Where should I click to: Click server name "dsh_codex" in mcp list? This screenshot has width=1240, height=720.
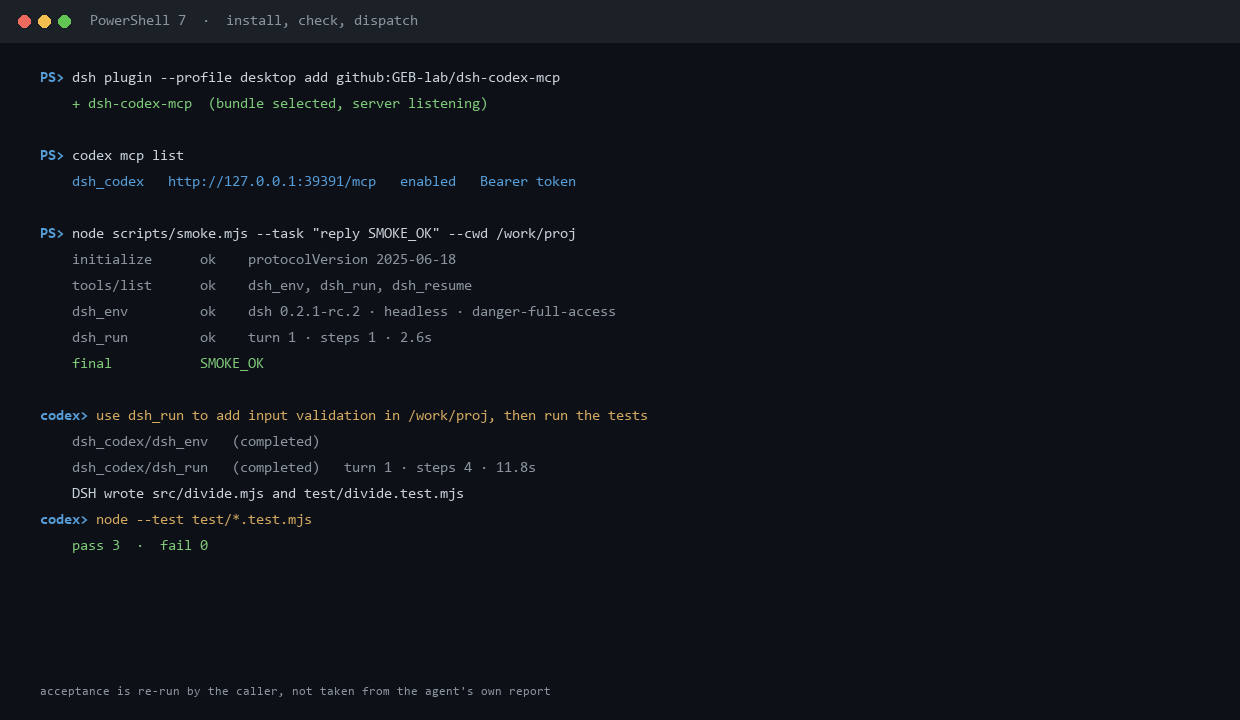[108, 182]
